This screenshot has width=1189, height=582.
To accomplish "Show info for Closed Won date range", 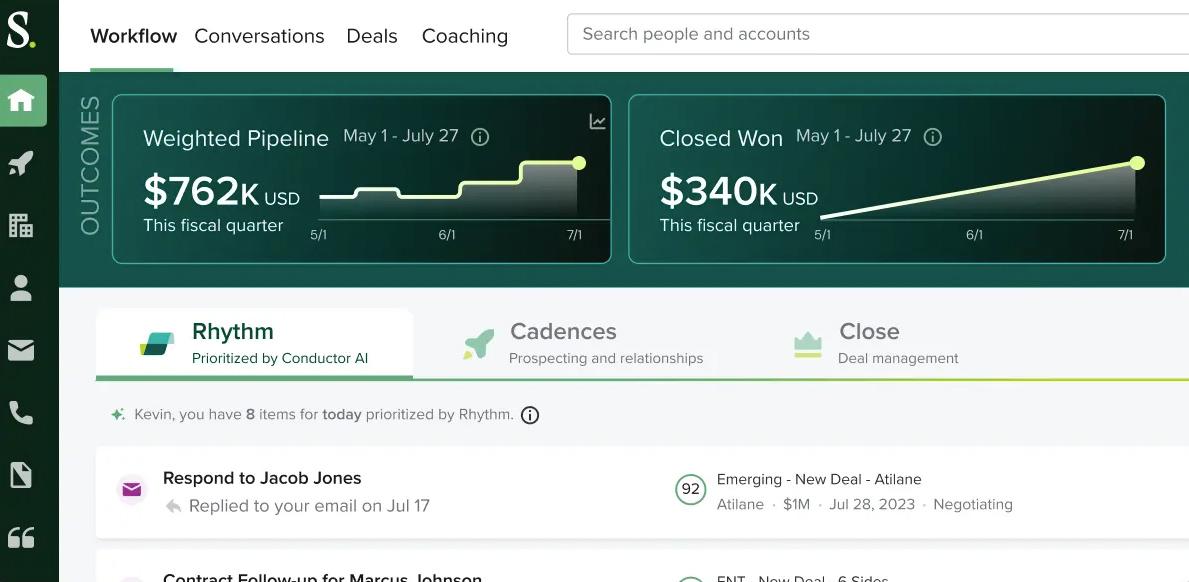I will (933, 137).
